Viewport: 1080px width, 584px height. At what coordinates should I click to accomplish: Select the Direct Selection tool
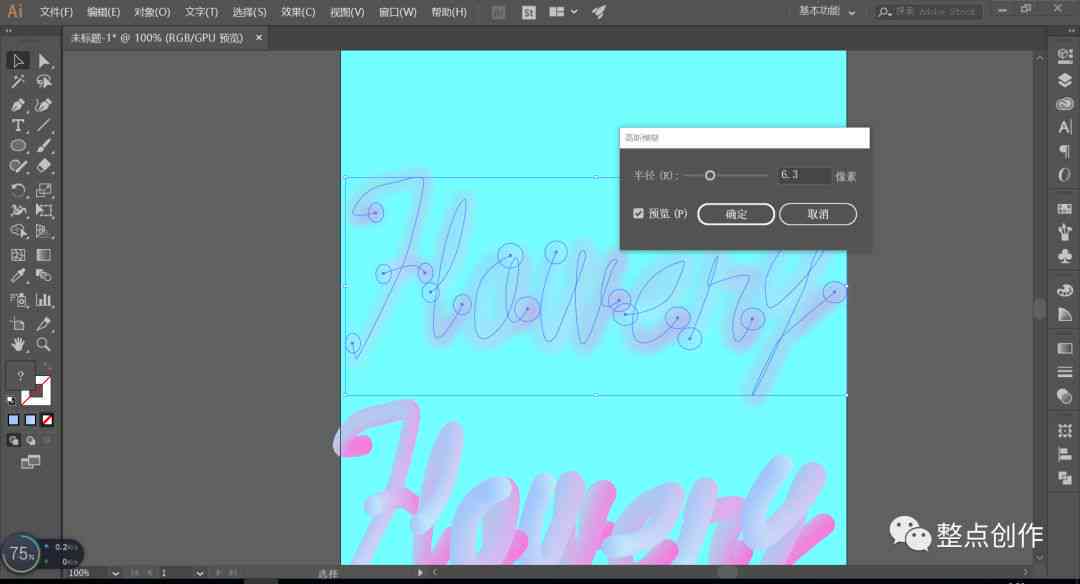point(44,61)
